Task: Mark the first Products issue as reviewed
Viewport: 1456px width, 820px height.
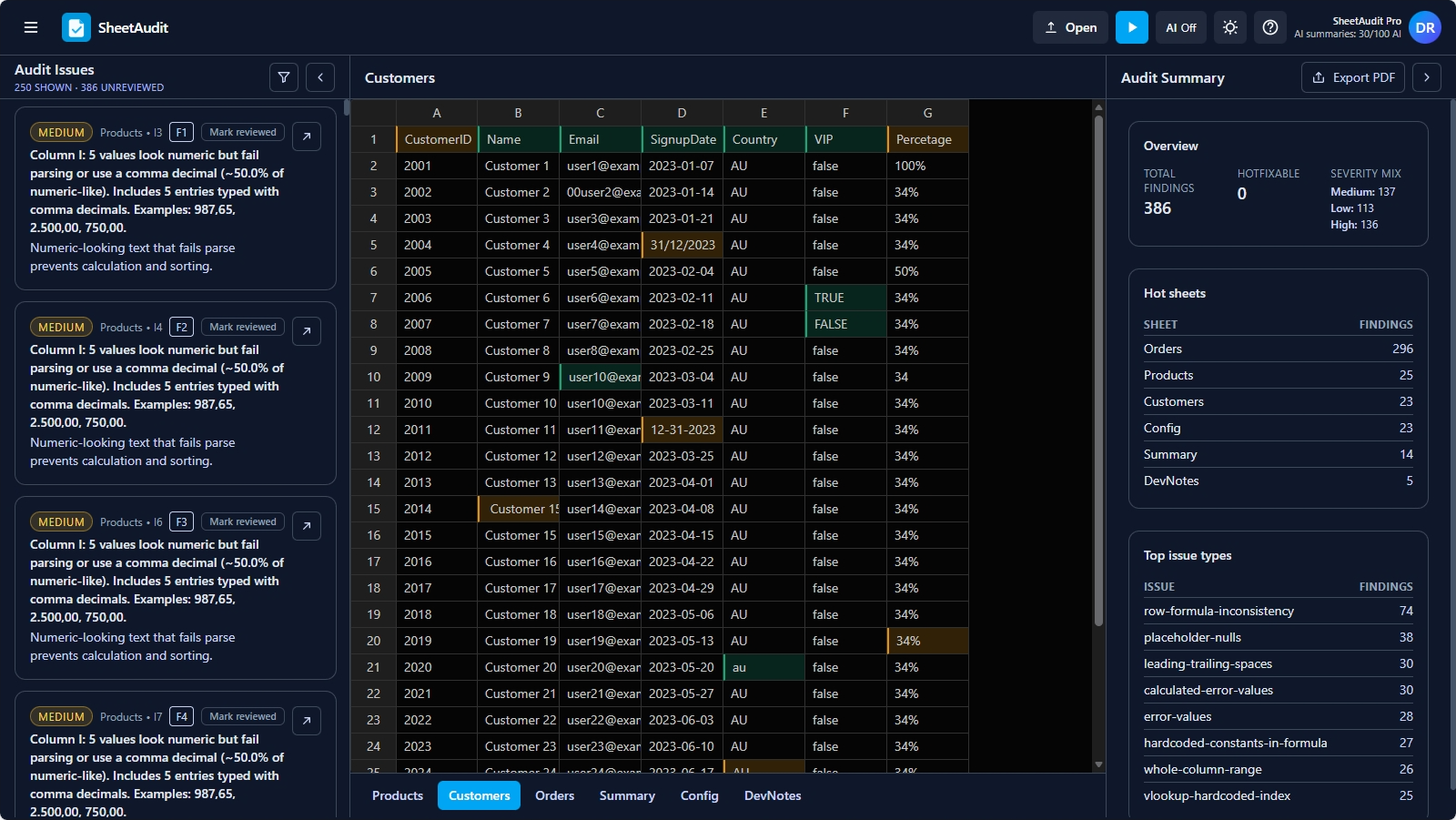Action: (241, 131)
